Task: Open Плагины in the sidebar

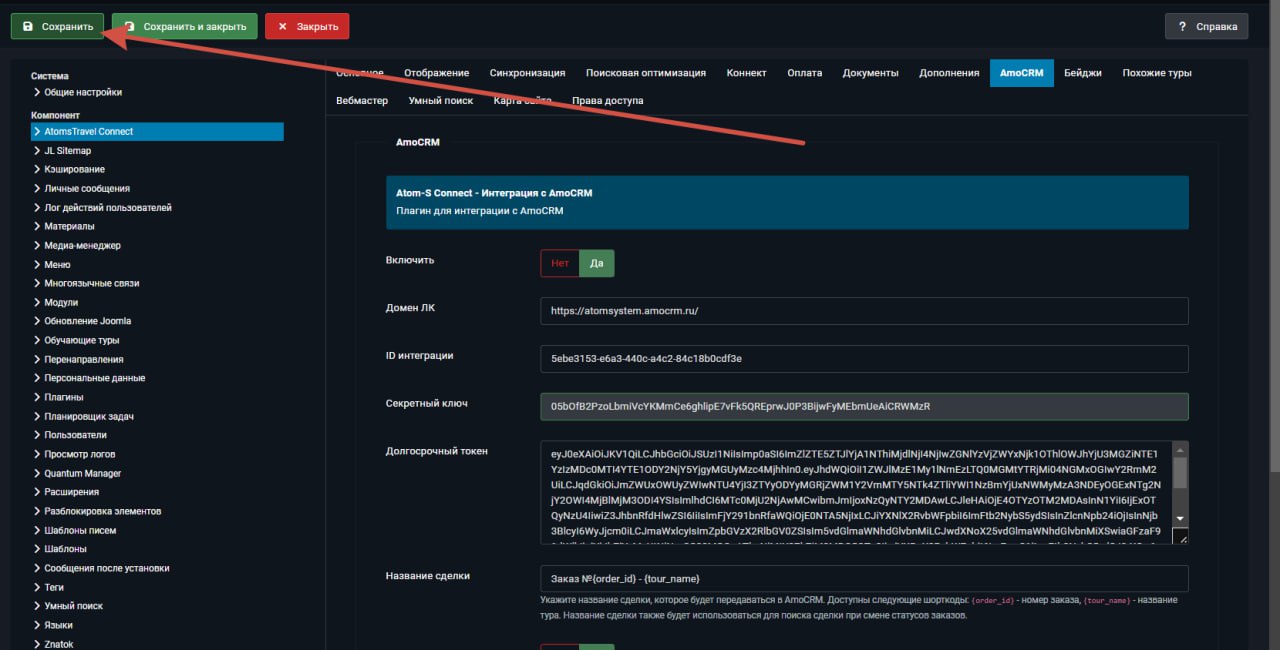Action: (x=64, y=397)
